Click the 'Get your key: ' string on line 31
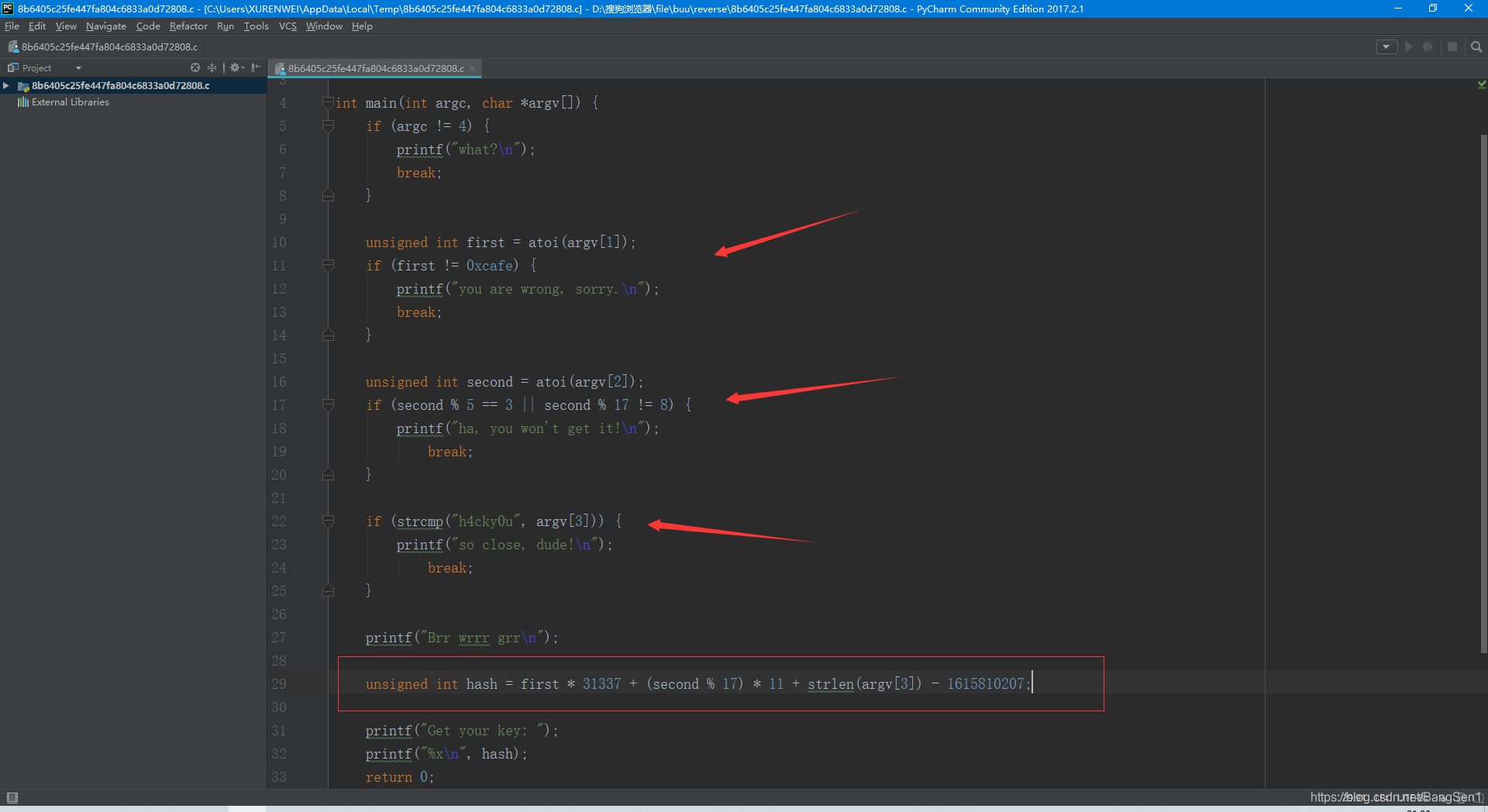This screenshot has width=1488, height=812. [484, 731]
